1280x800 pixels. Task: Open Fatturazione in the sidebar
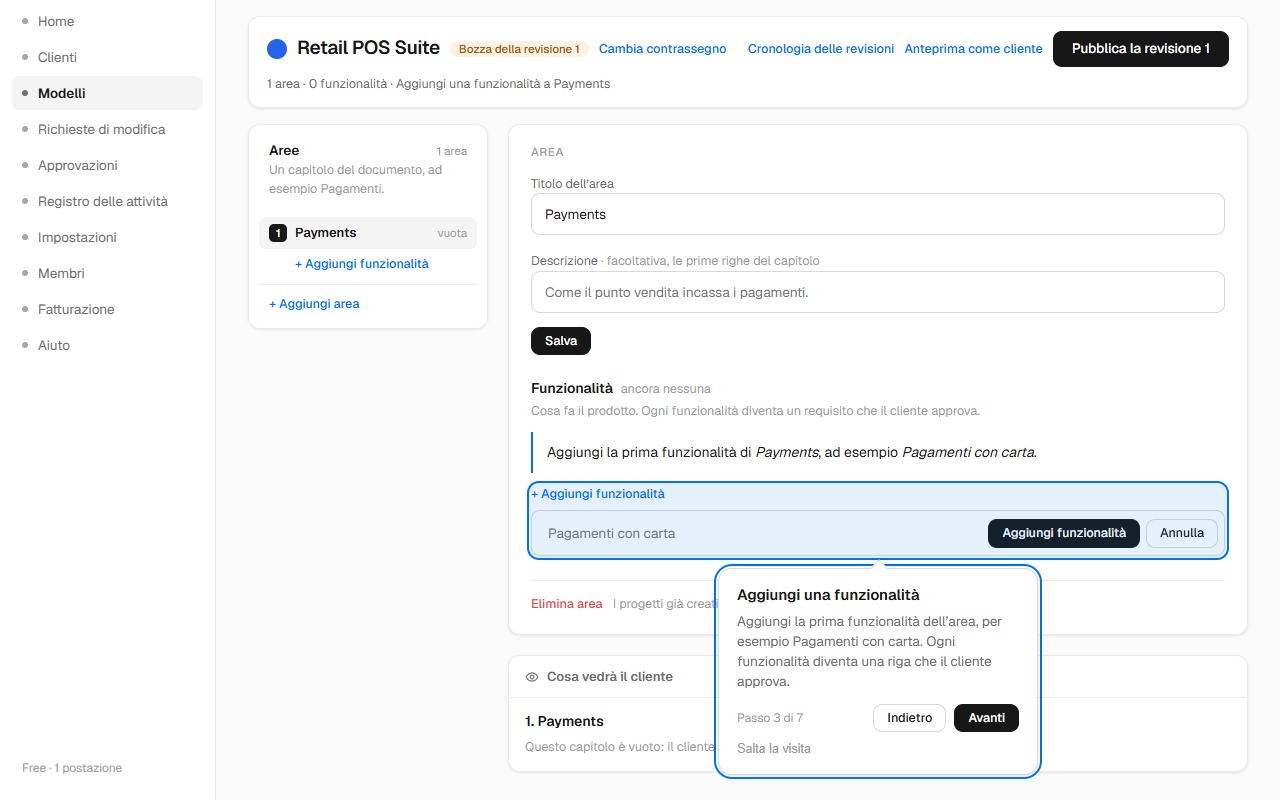coord(107,309)
